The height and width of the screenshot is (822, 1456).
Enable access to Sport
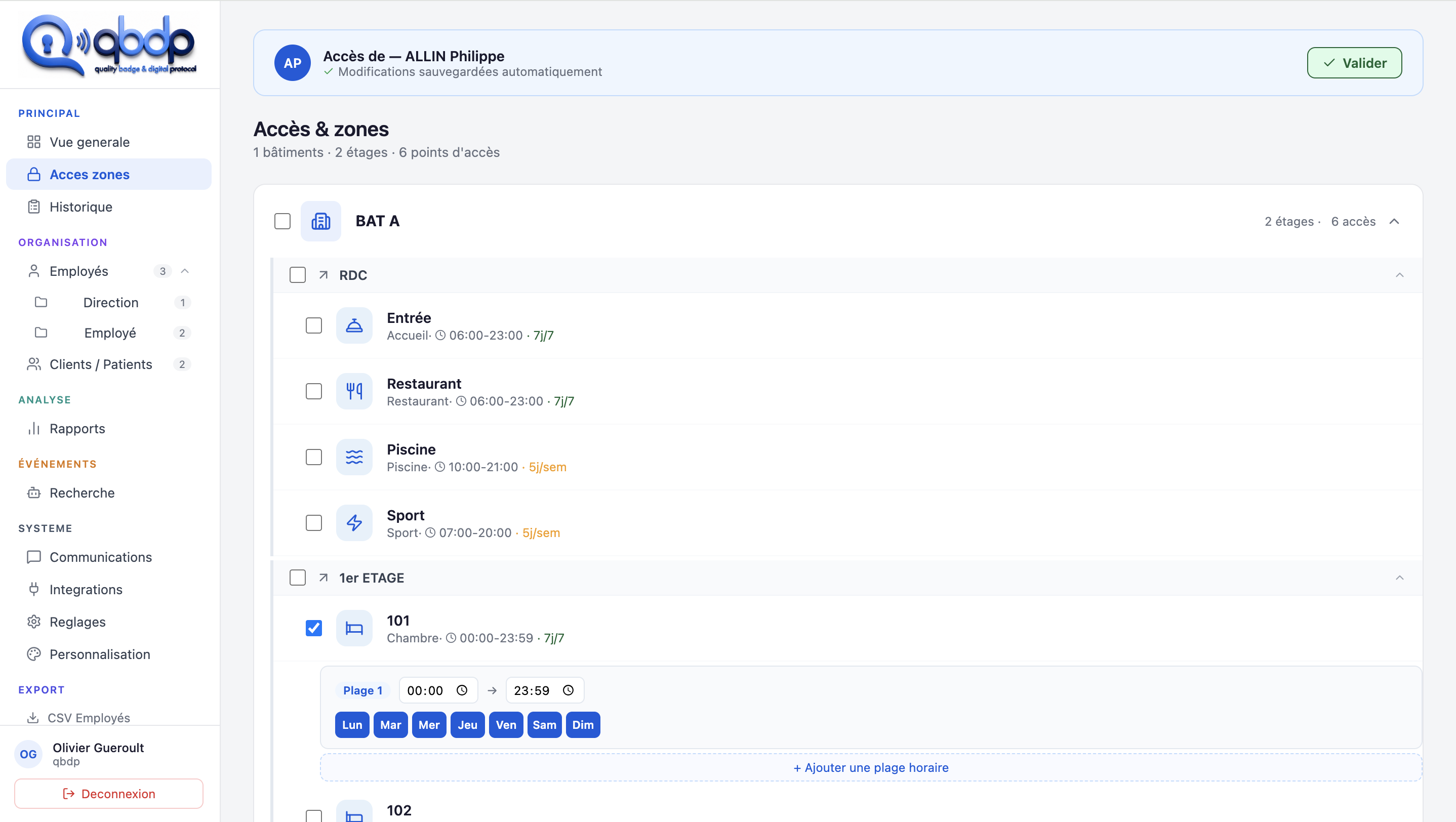[x=314, y=522]
